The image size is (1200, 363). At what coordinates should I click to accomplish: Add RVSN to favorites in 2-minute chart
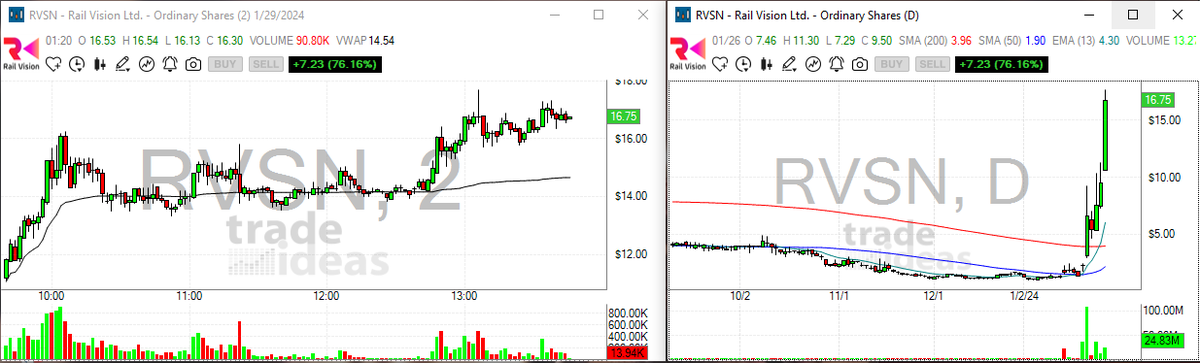pyautogui.click(x=52, y=64)
